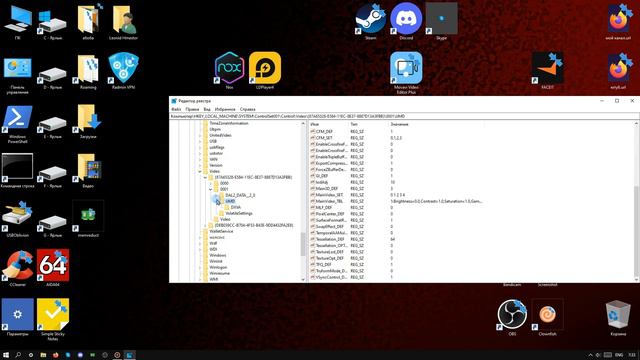Screen dimensions: 640x360
Task: Open the memreduct desktop shortcut
Action: click(x=88, y=216)
